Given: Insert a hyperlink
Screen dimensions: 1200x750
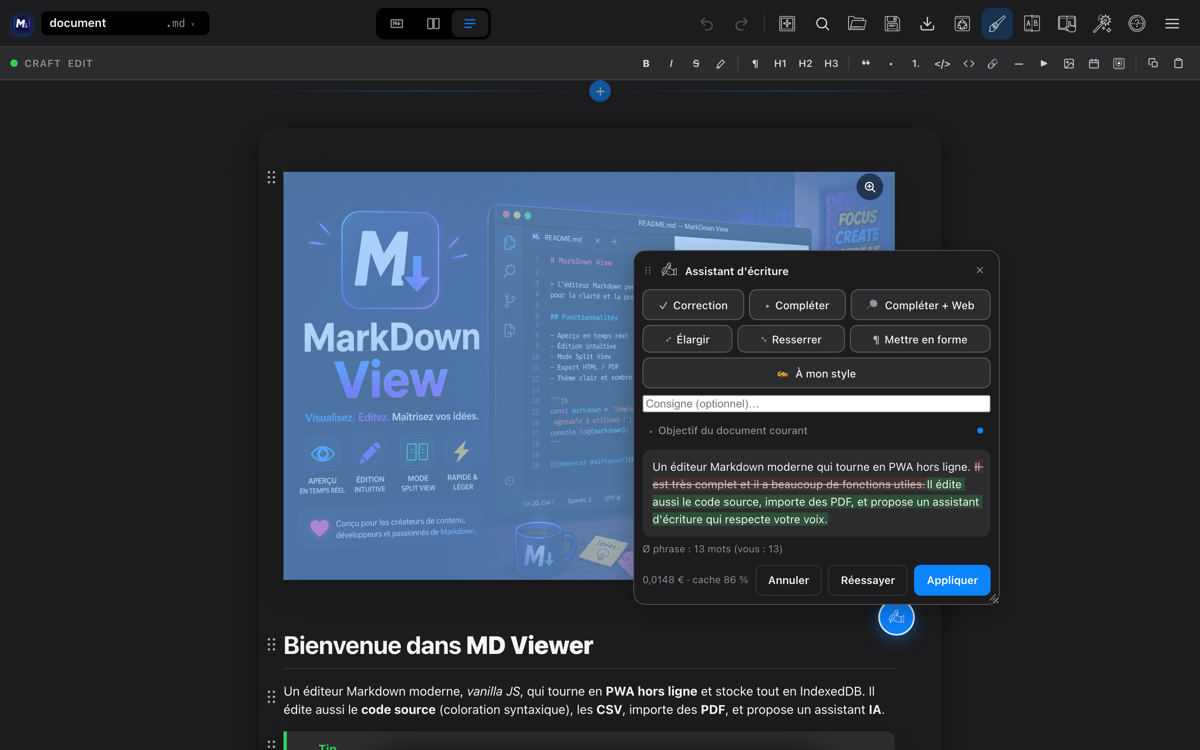Looking at the screenshot, I should [993, 63].
